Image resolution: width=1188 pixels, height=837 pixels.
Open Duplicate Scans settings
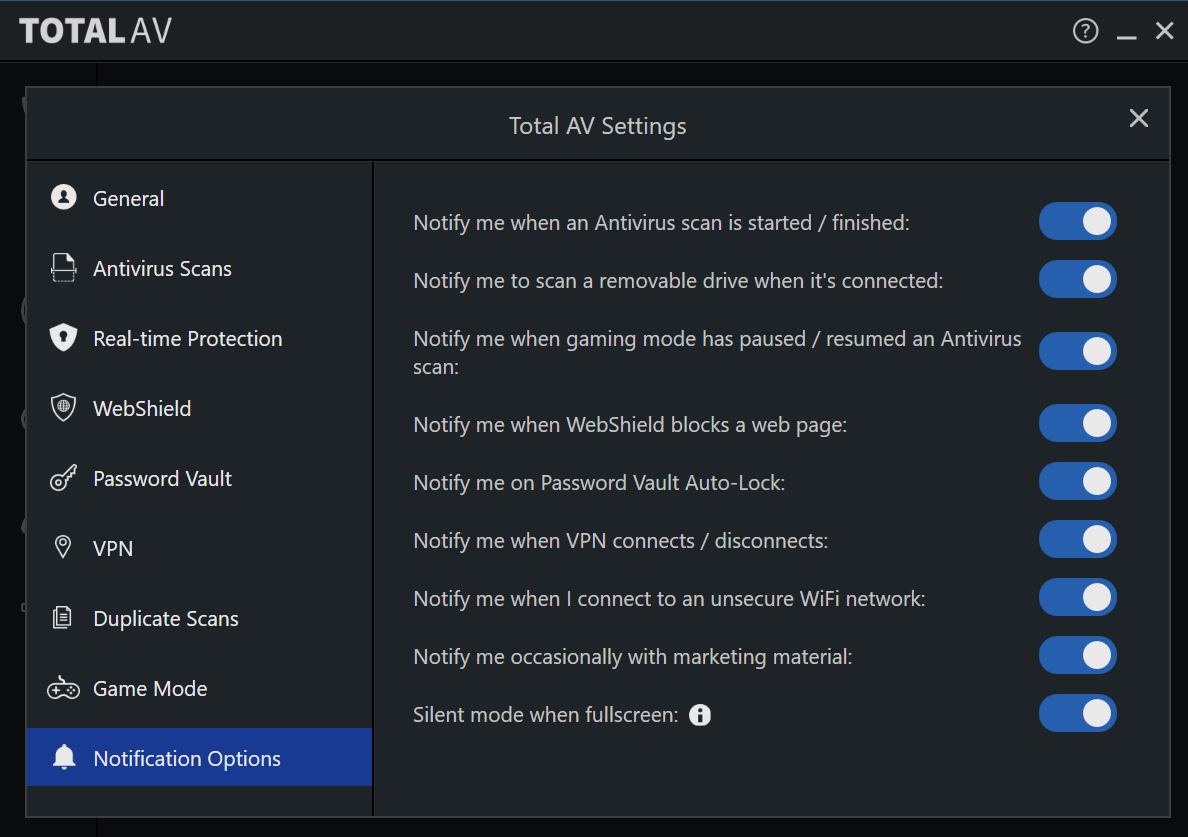coord(199,618)
